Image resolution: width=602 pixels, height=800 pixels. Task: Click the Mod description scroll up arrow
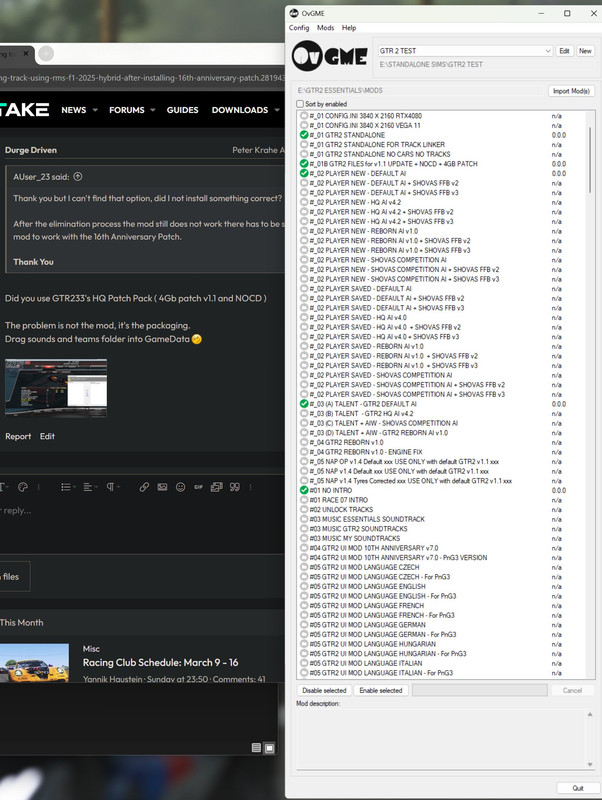590,714
